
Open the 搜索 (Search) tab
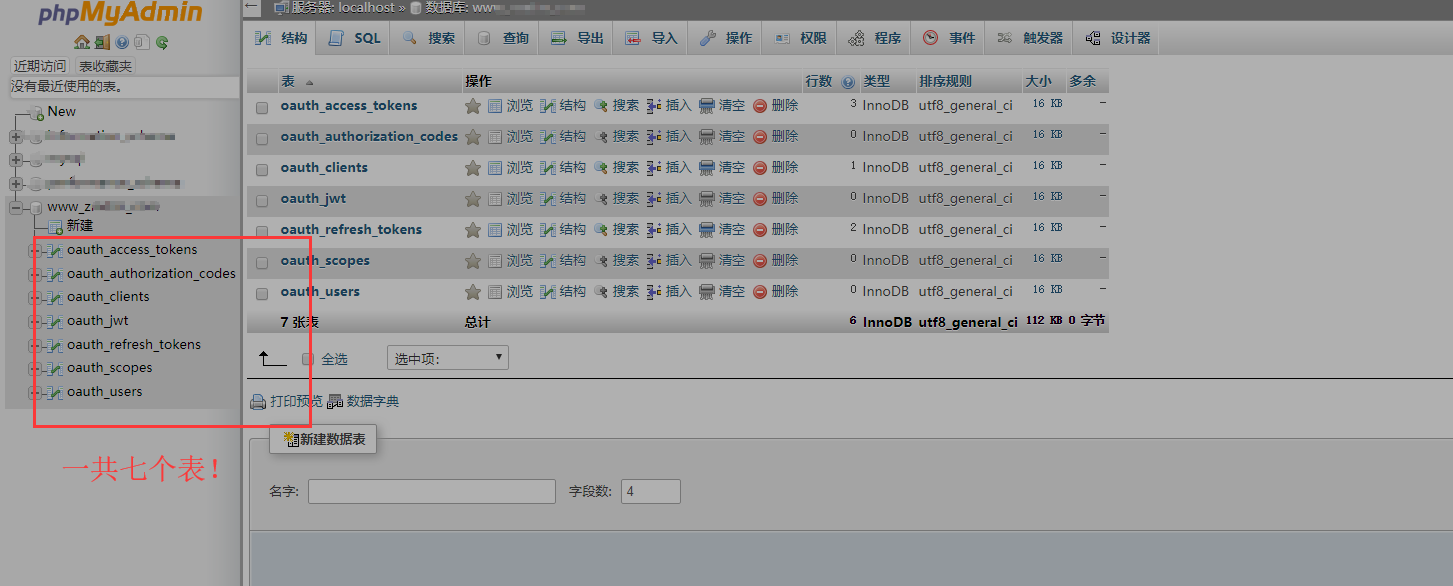(x=429, y=38)
